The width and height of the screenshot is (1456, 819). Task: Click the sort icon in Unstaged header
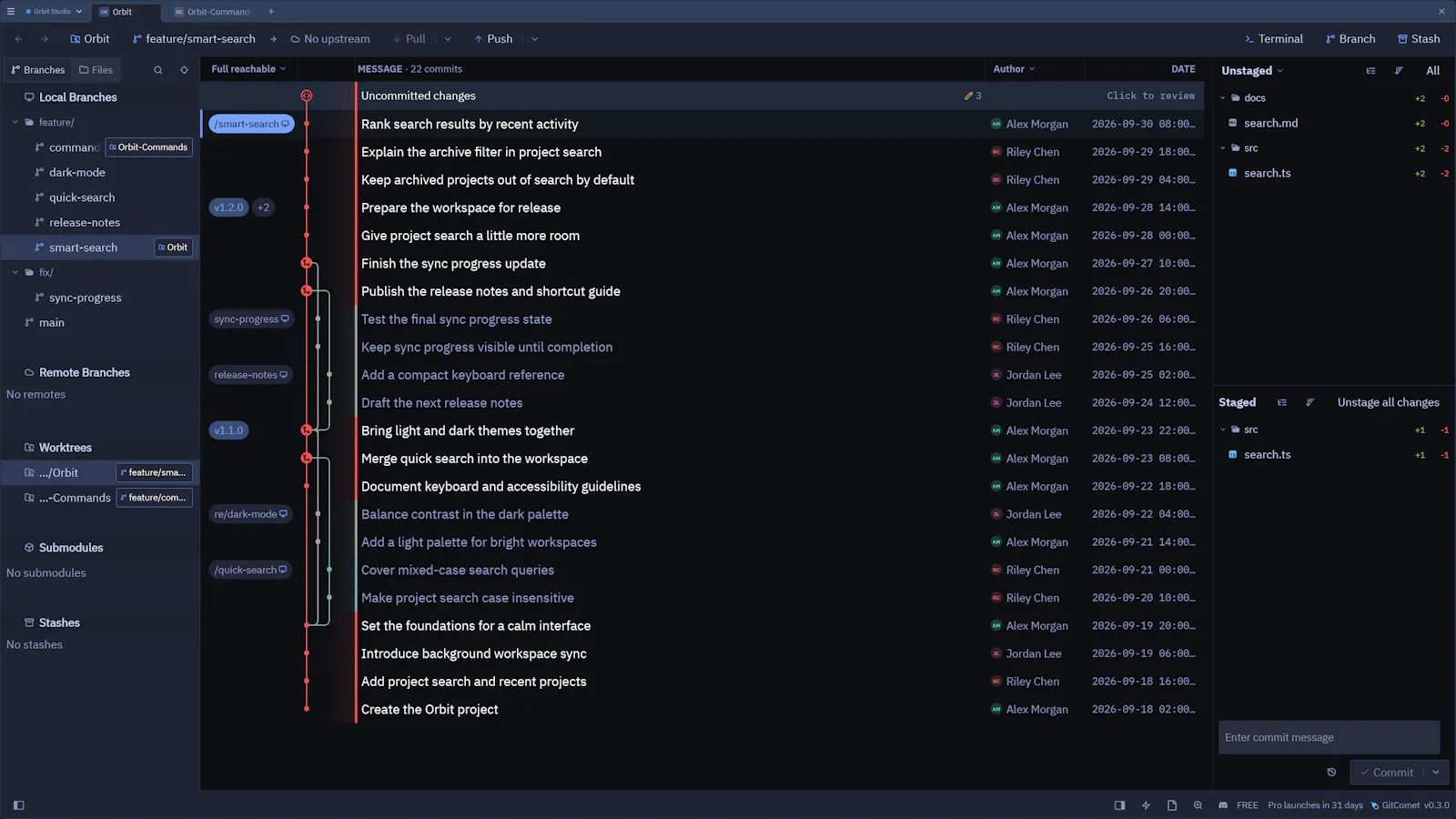click(1399, 71)
